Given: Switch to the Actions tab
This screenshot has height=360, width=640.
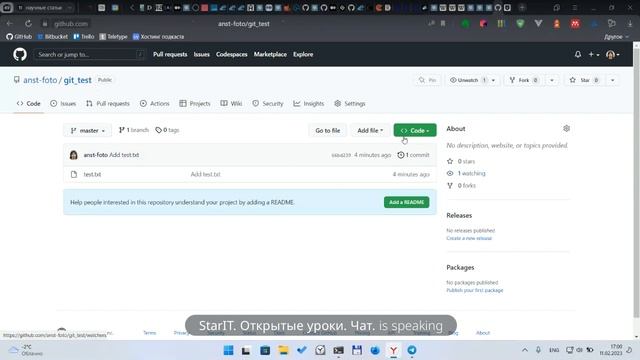Looking at the screenshot, I should click(154, 104).
